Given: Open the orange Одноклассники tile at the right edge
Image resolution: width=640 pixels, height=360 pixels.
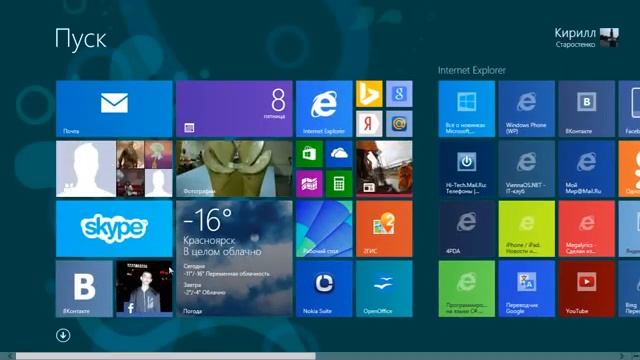Looking at the screenshot, I should (x=629, y=169).
